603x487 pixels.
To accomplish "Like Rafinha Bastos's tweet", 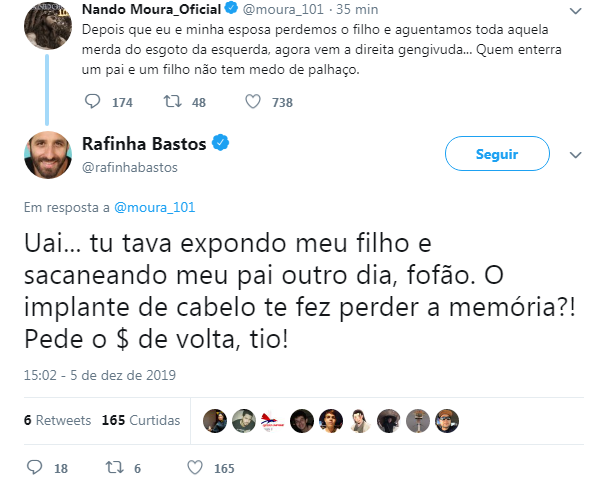I will [x=196, y=467].
